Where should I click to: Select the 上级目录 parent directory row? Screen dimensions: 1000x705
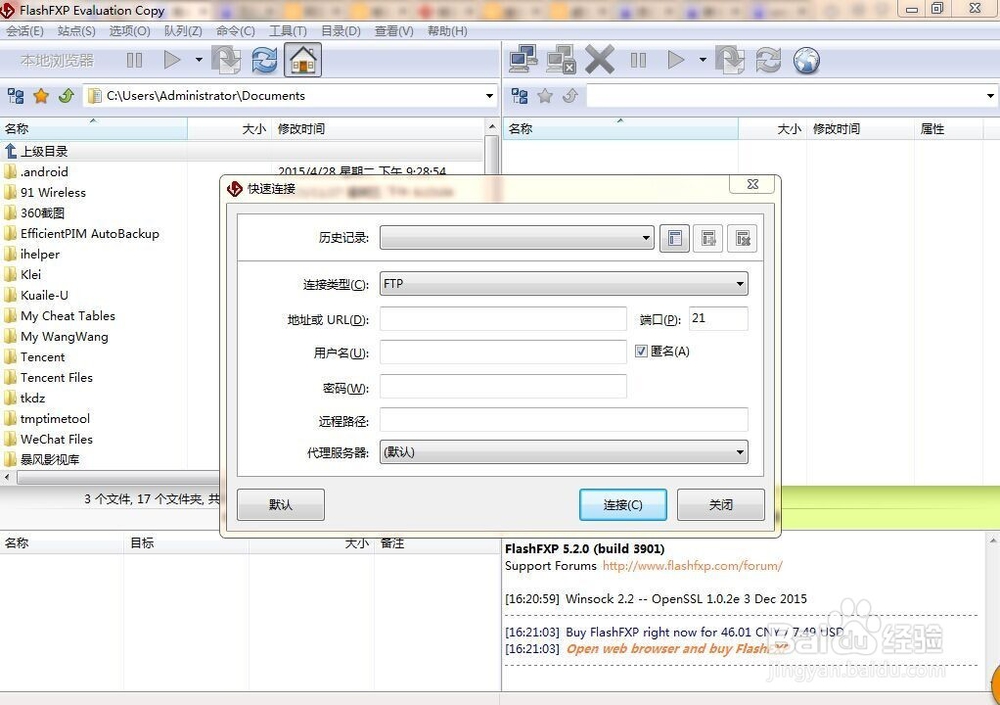click(x=242, y=151)
